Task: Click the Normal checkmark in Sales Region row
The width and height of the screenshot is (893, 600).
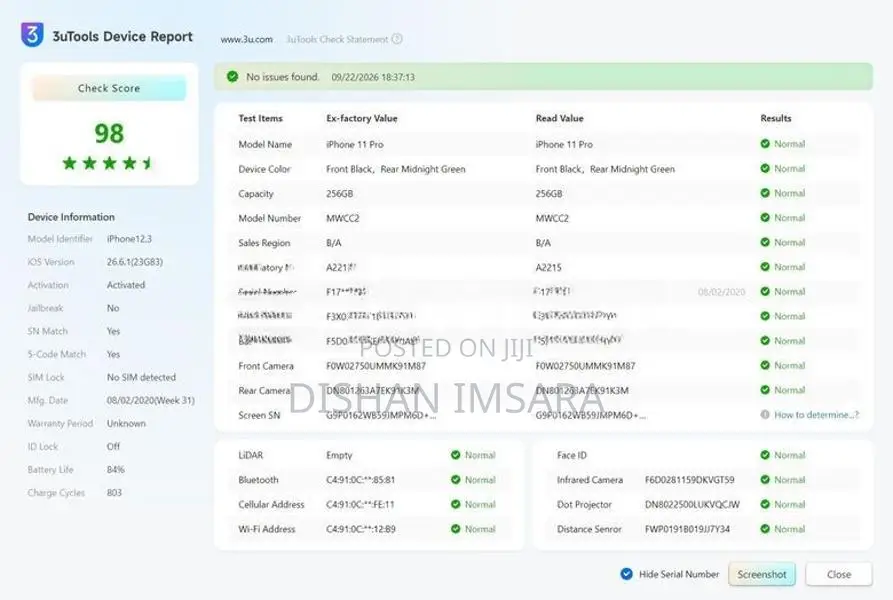Action: [765, 242]
